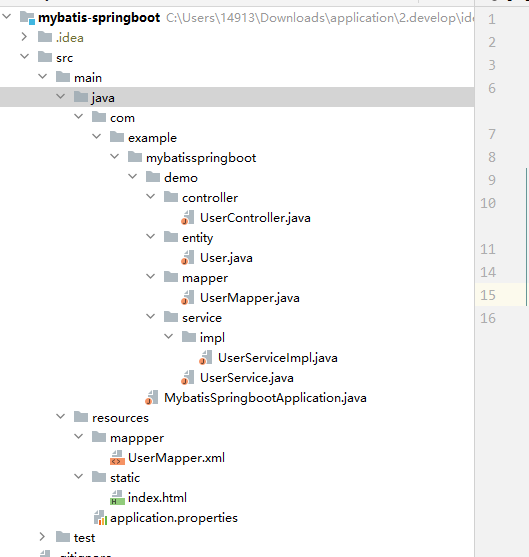Select UserController.java in the tree
529x557 pixels.
255,218
